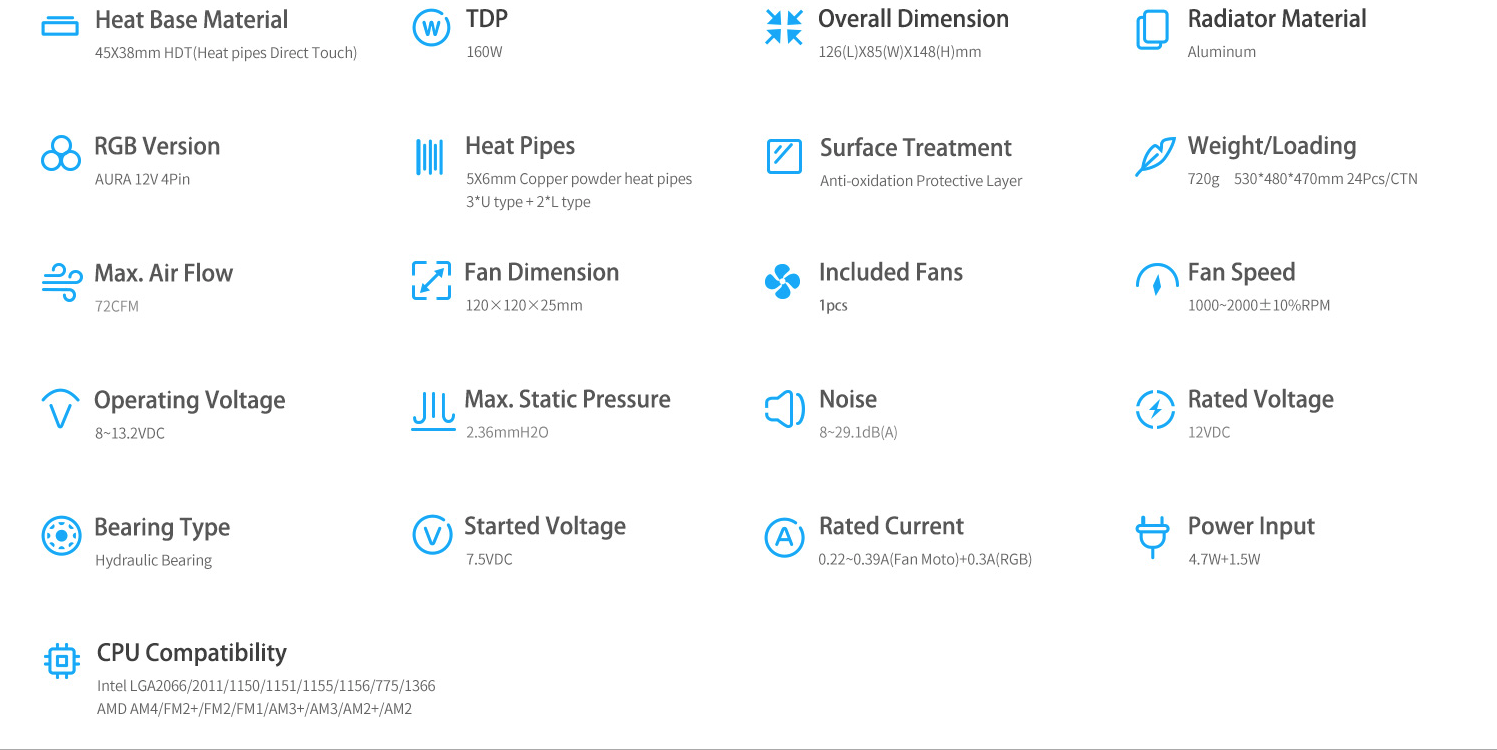The image size is (1497, 750).
Task: Click the Bearing Type heading
Action: tap(162, 527)
